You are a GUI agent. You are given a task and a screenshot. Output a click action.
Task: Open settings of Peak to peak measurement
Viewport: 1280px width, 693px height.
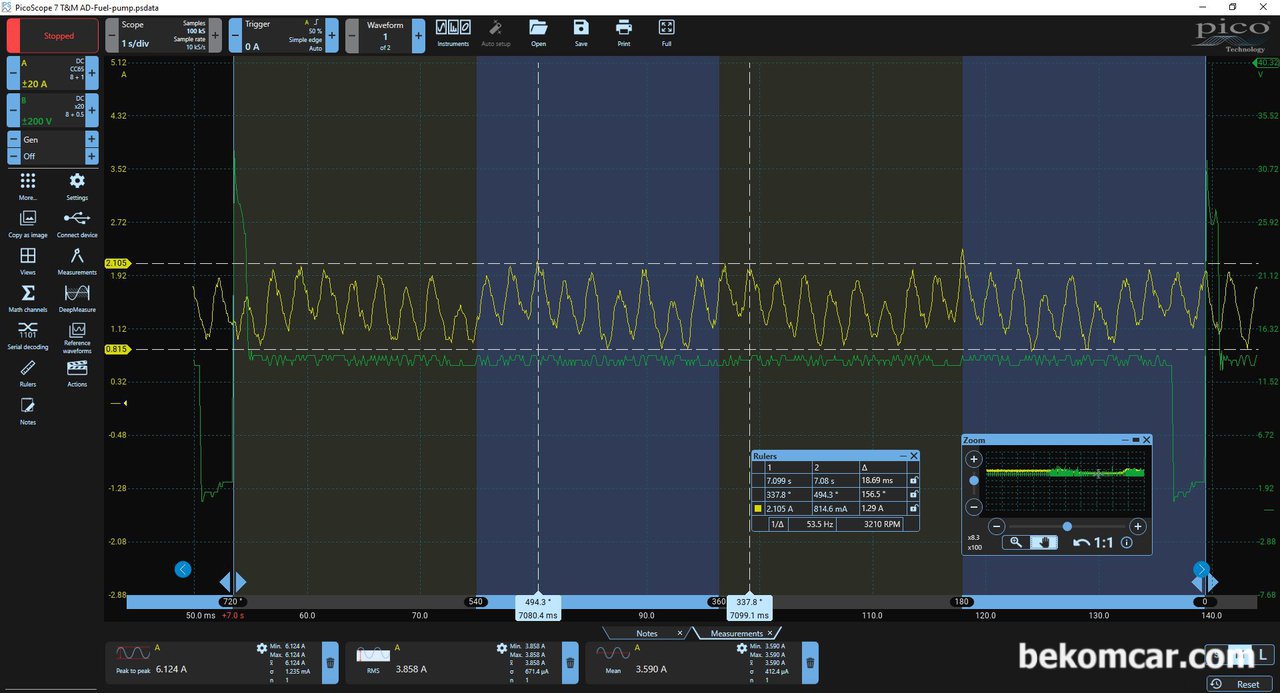(262, 648)
